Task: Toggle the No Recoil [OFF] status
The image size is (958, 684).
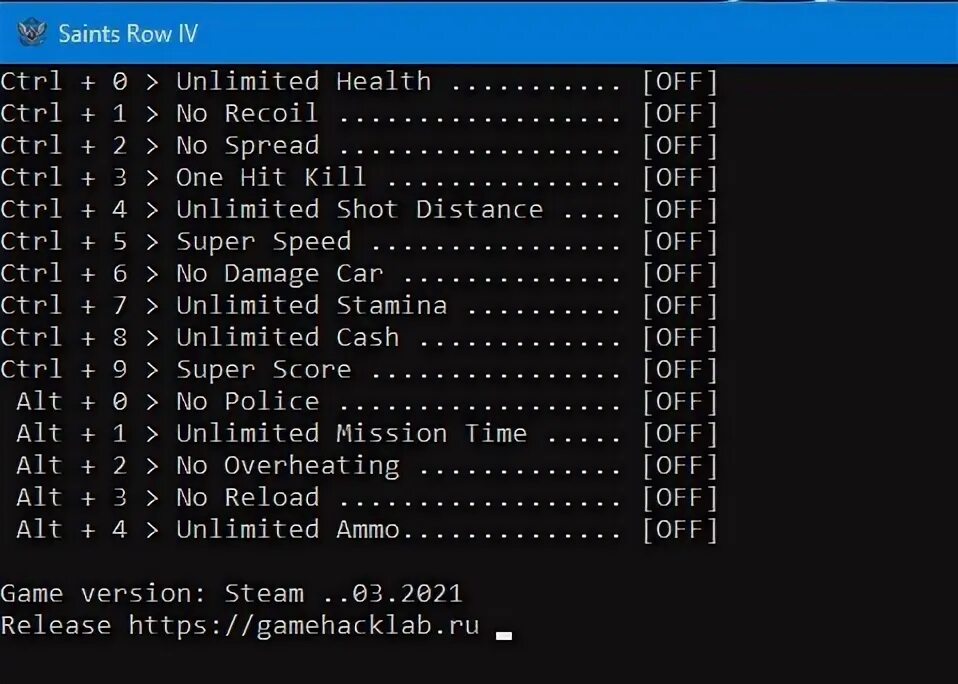Action: click(x=680, y=114)
